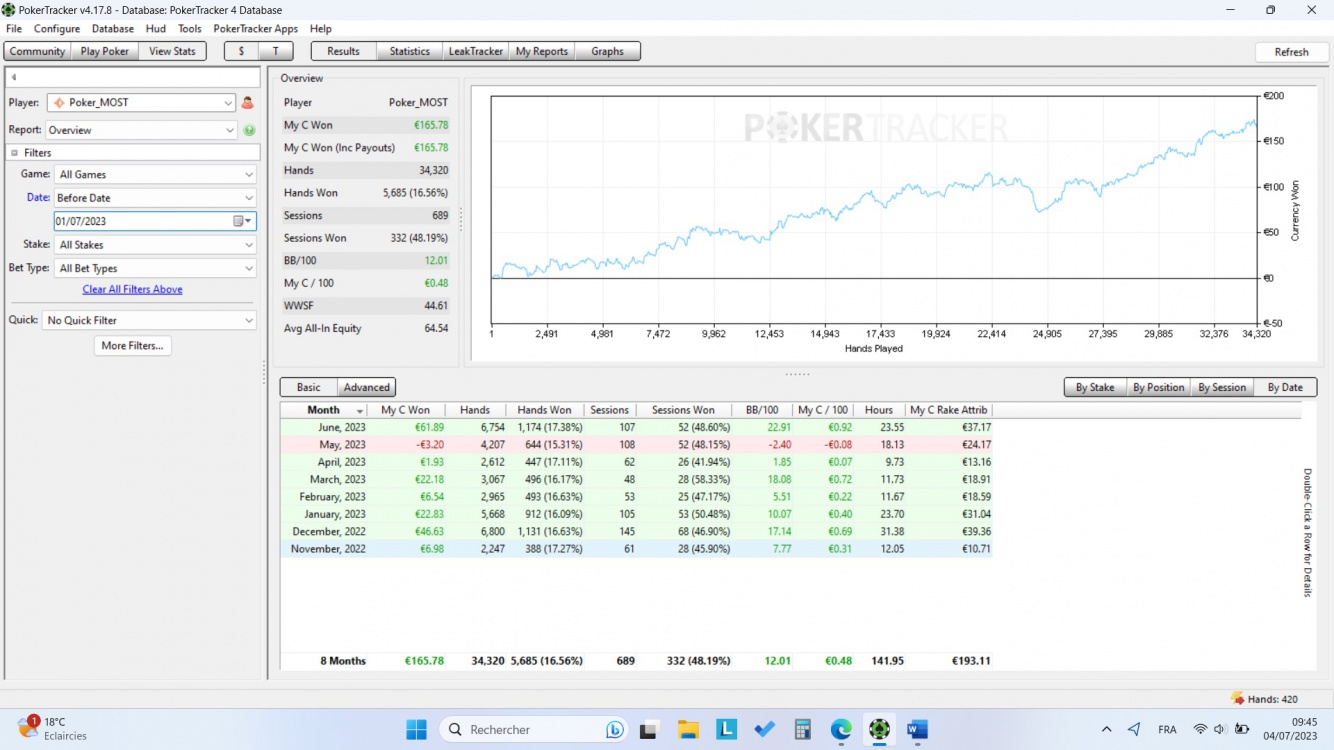Open the PokerTracker Apps menu
Screen dimensions: 1334x750
(256, 29)
